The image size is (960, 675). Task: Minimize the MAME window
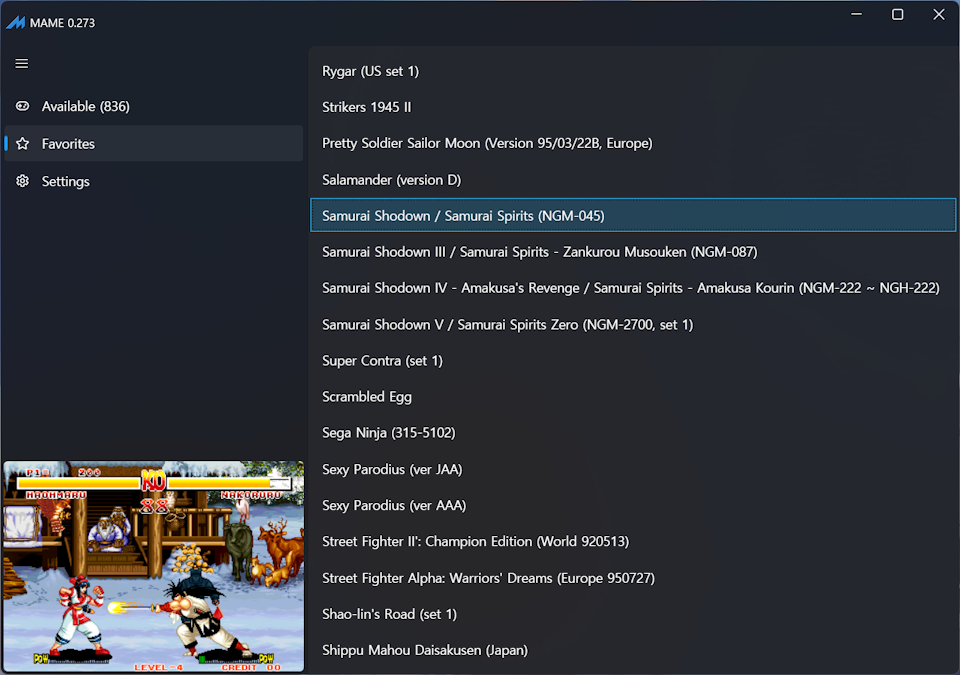[857, 14]
